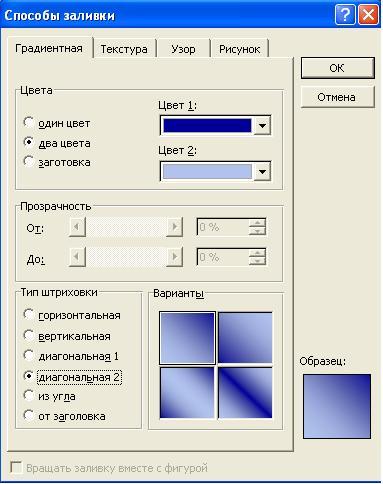Select the заготовка radio button
383x484 pixels.
click(x=29, y=161)
